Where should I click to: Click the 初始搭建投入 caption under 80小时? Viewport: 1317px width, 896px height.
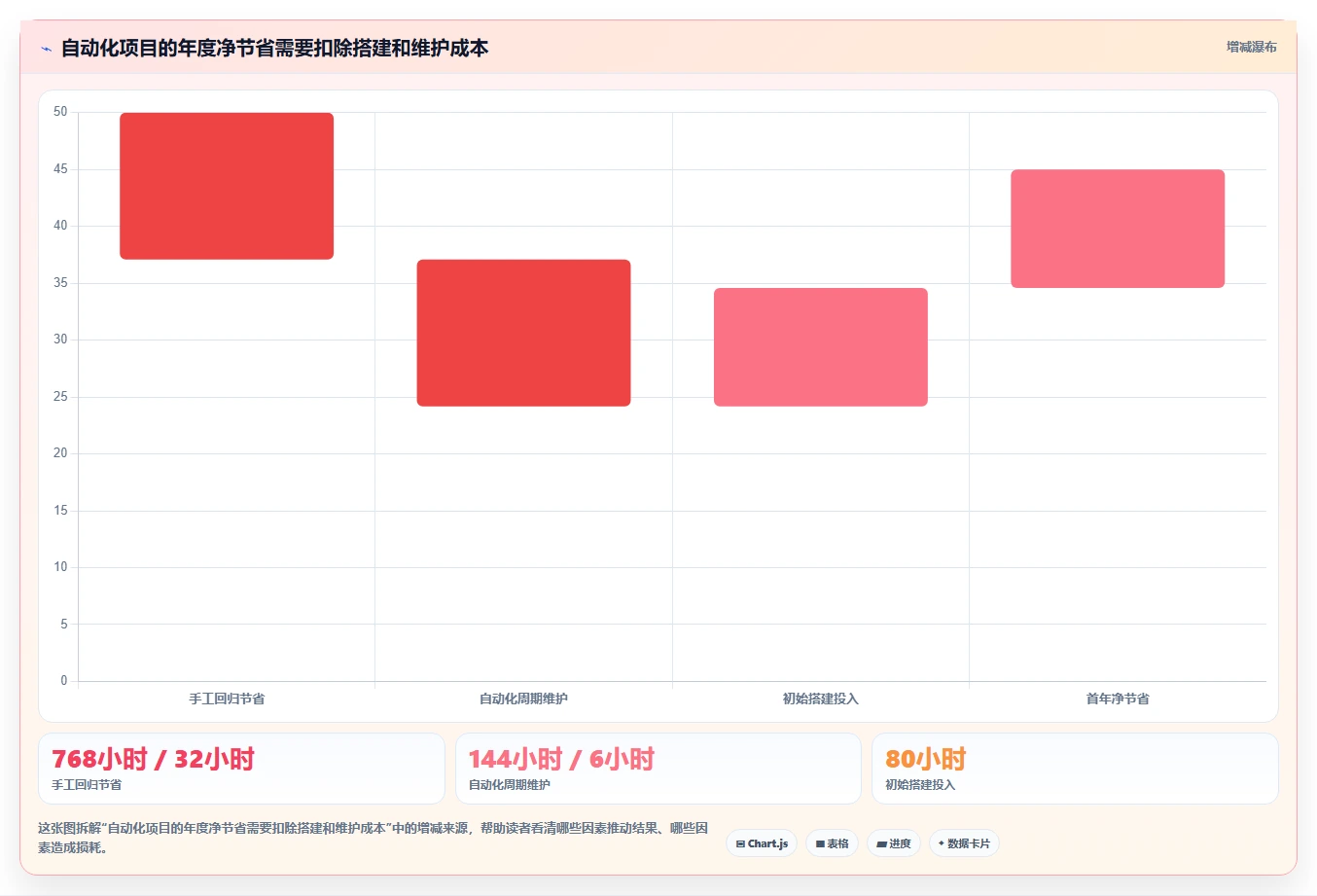point(920,785)
